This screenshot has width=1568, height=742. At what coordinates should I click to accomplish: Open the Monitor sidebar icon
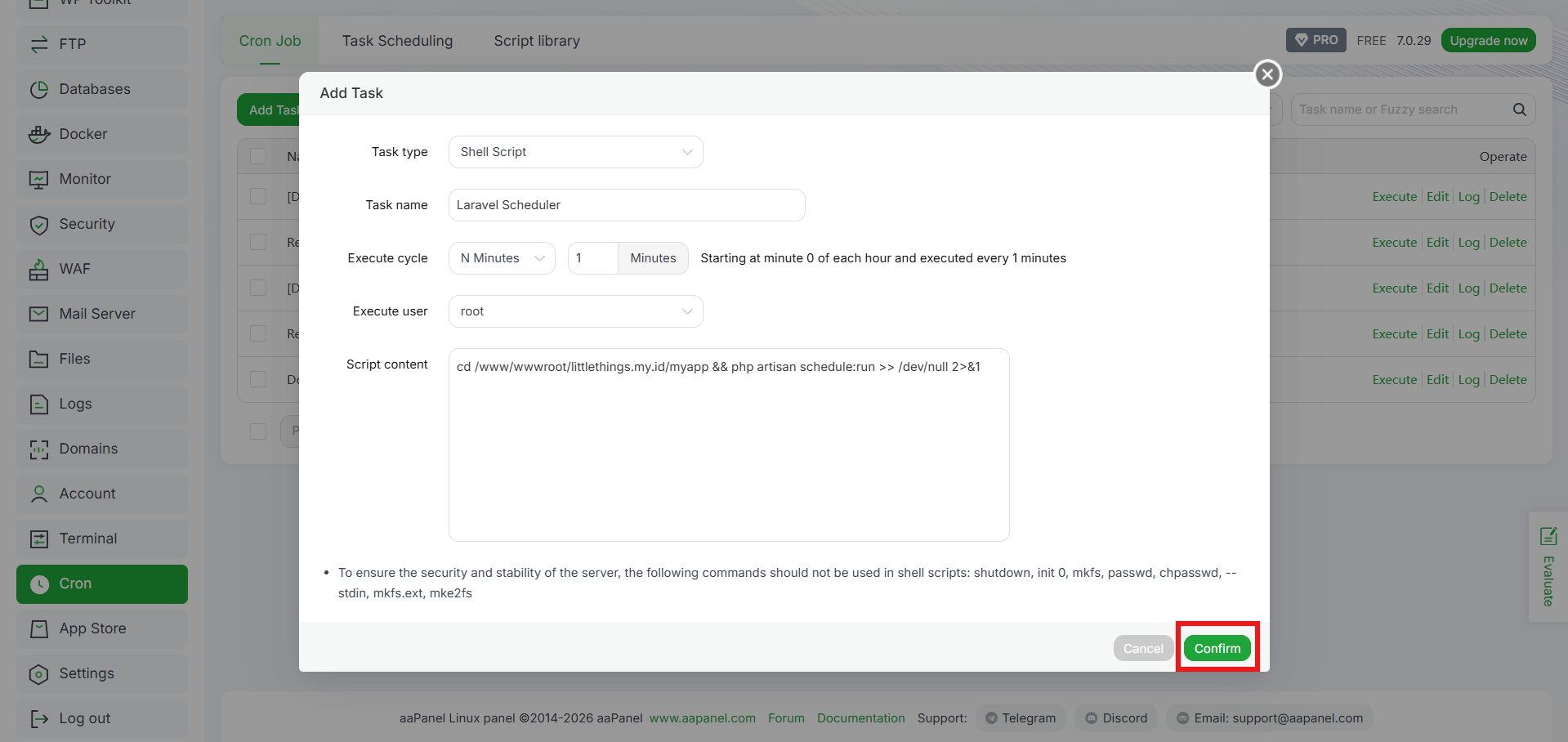pos(39,179)
